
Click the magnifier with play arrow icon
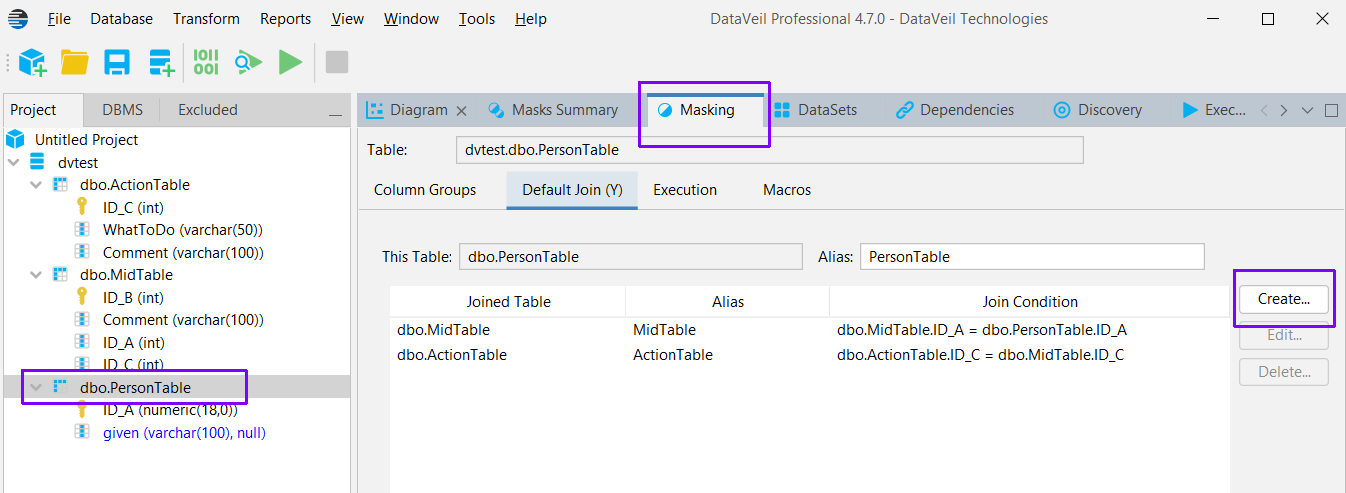point(248,63)
